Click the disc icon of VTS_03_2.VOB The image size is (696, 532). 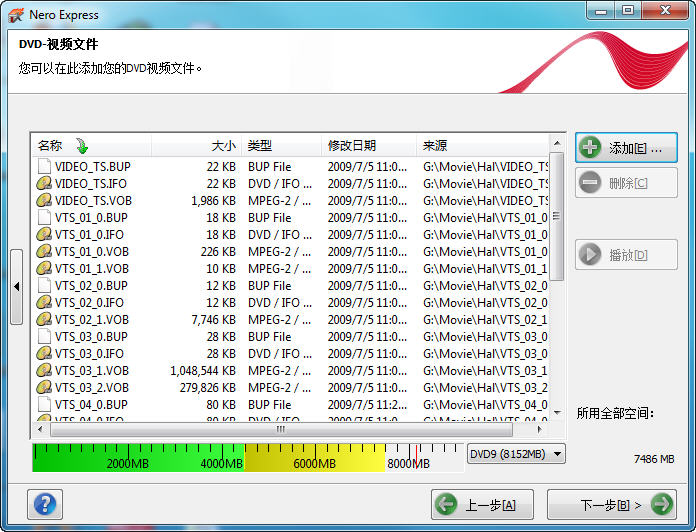(x=44, y=387)
